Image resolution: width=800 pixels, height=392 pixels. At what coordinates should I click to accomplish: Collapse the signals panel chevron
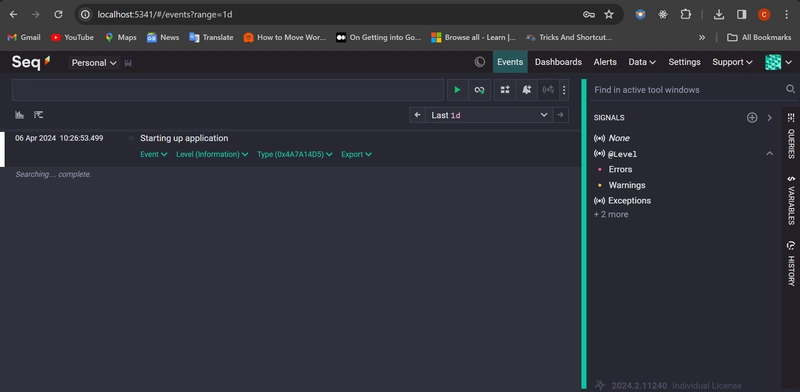769,117
